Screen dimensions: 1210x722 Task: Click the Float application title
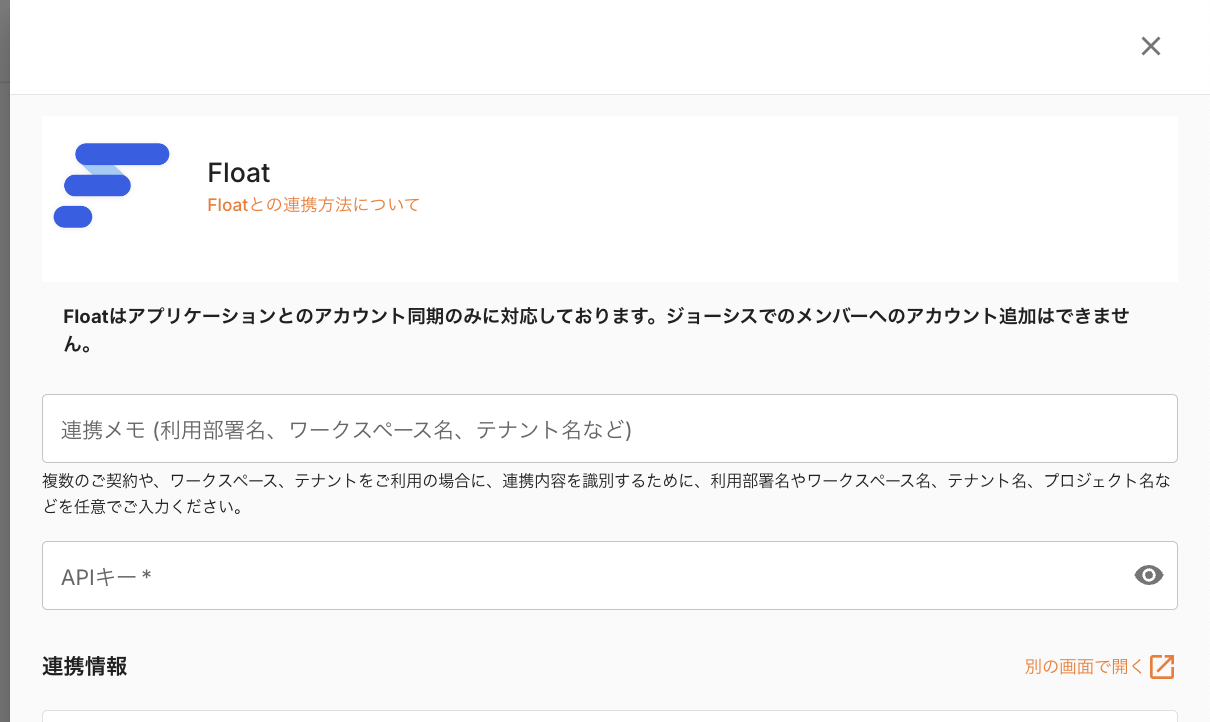(x=239, y=173)
